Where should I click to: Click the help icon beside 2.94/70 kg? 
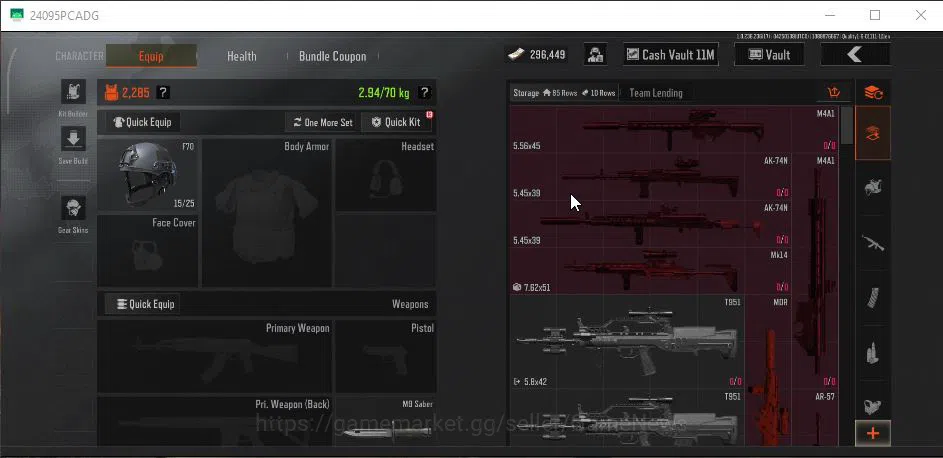tap(425, 93)
